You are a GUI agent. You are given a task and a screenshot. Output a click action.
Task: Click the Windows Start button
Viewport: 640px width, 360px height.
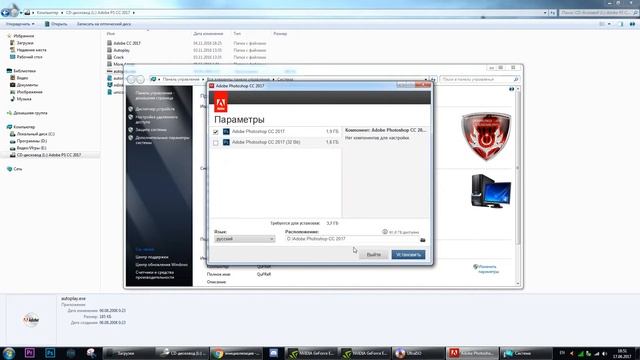point(9,353)
